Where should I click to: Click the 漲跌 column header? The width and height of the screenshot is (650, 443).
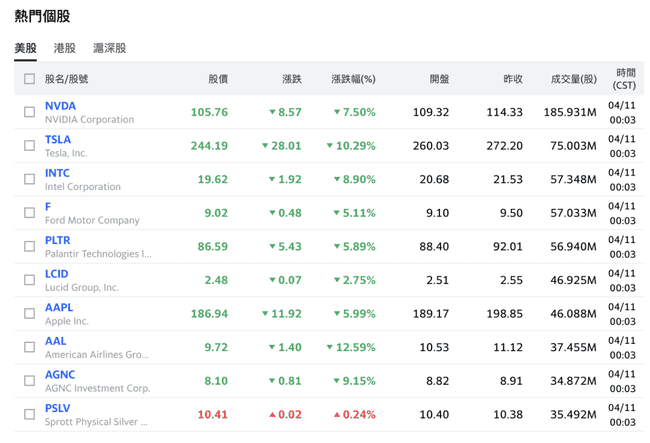[292, 79]
